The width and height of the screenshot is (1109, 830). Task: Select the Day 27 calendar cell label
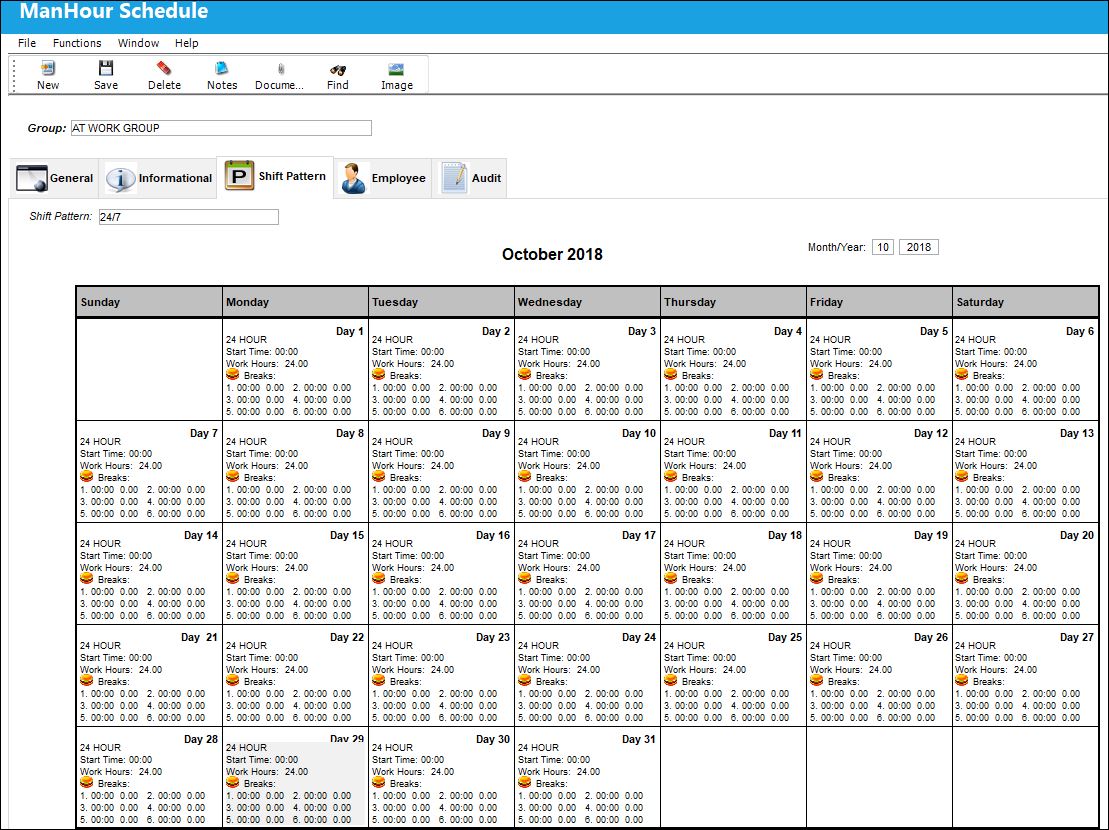coord(1076,637)
